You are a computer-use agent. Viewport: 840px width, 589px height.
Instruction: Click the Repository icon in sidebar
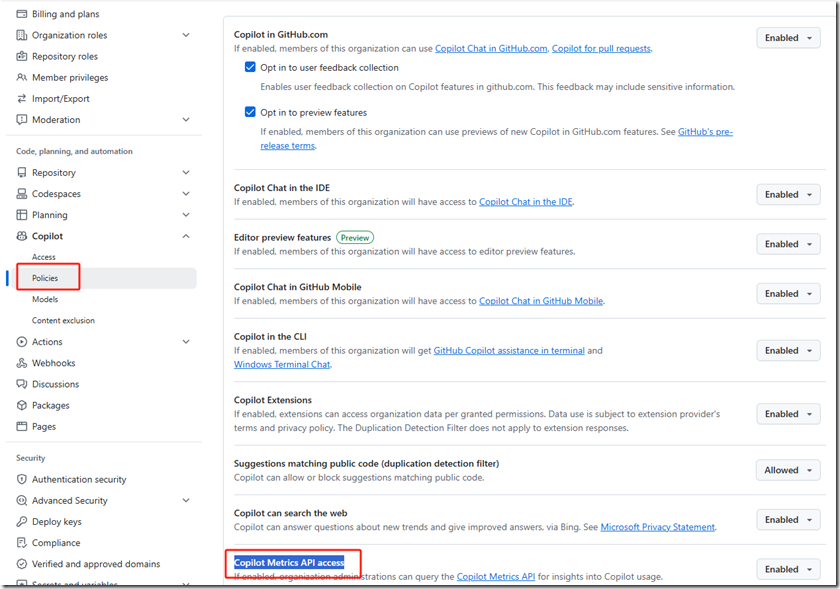(21, 173)
